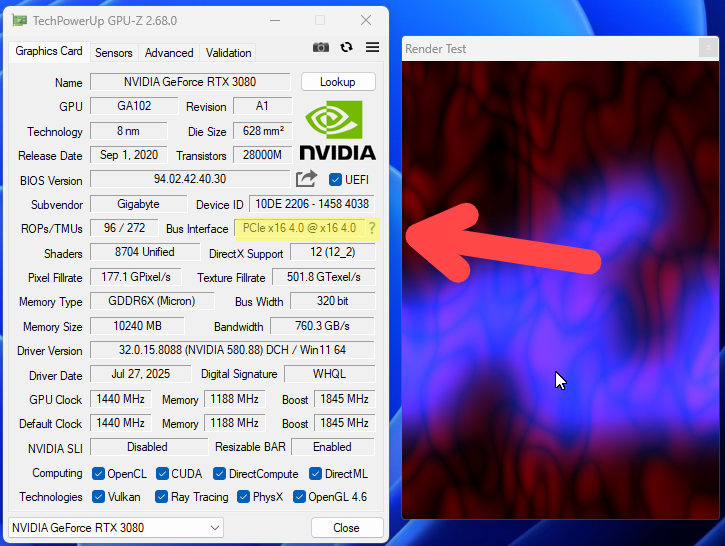Viewport: 725px width, 546px height.
Task: Toggle the CUDA checkbox
Action: pos(162,473)
